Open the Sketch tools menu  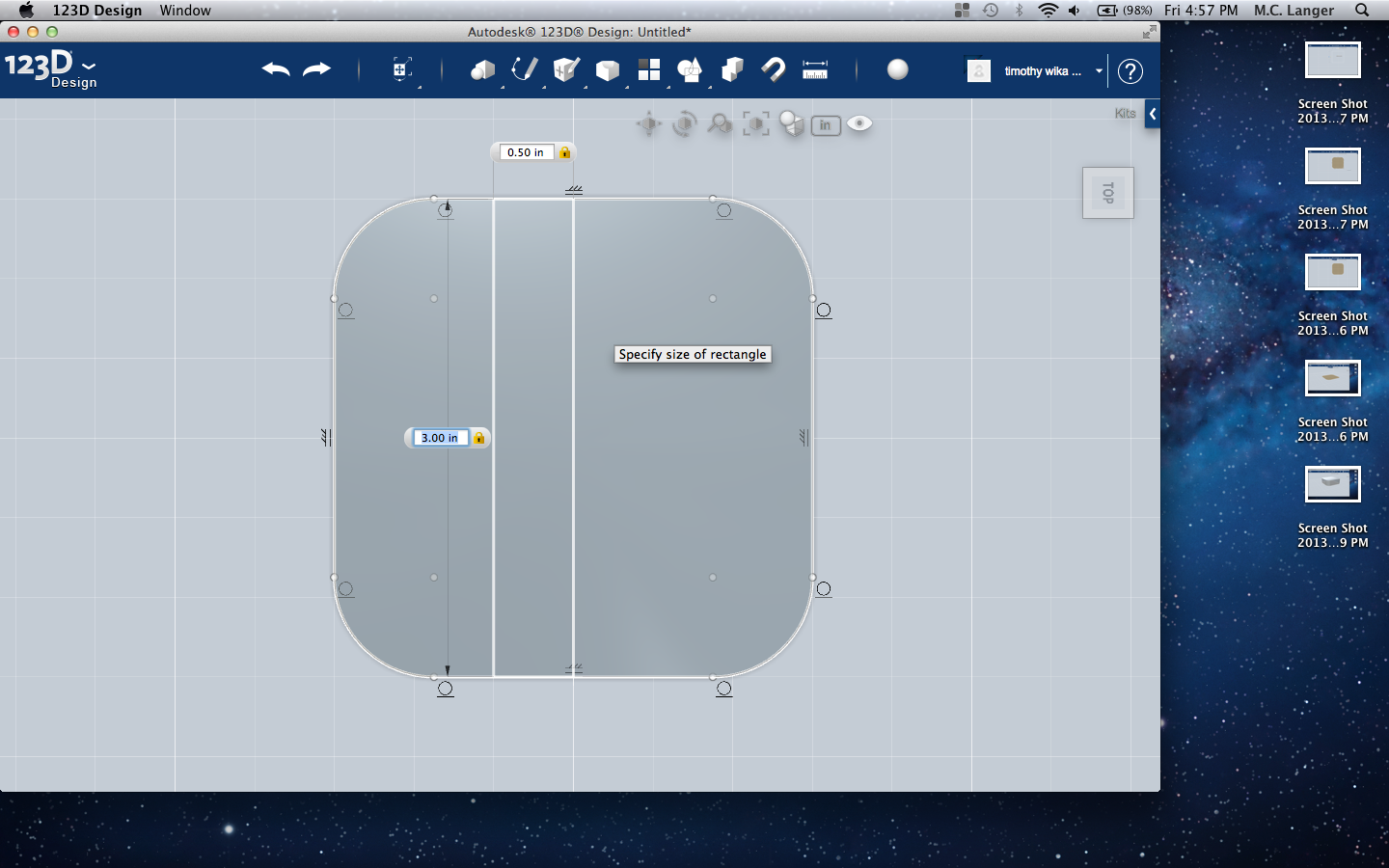click(524, 69)
